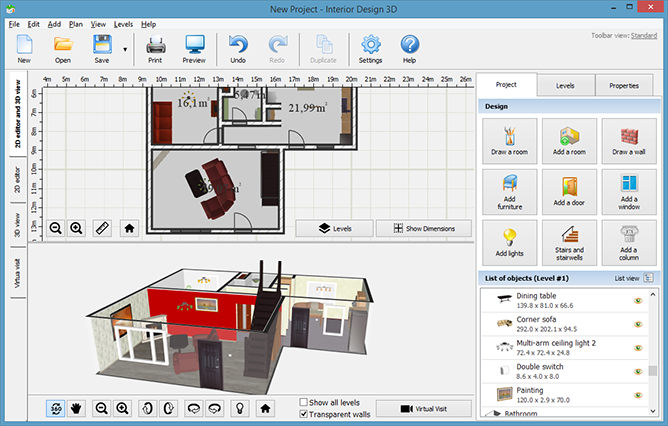Screen dimensions: 668x426
Task: Zoom out in the 3D view
Action: click(x=102, y=409)
